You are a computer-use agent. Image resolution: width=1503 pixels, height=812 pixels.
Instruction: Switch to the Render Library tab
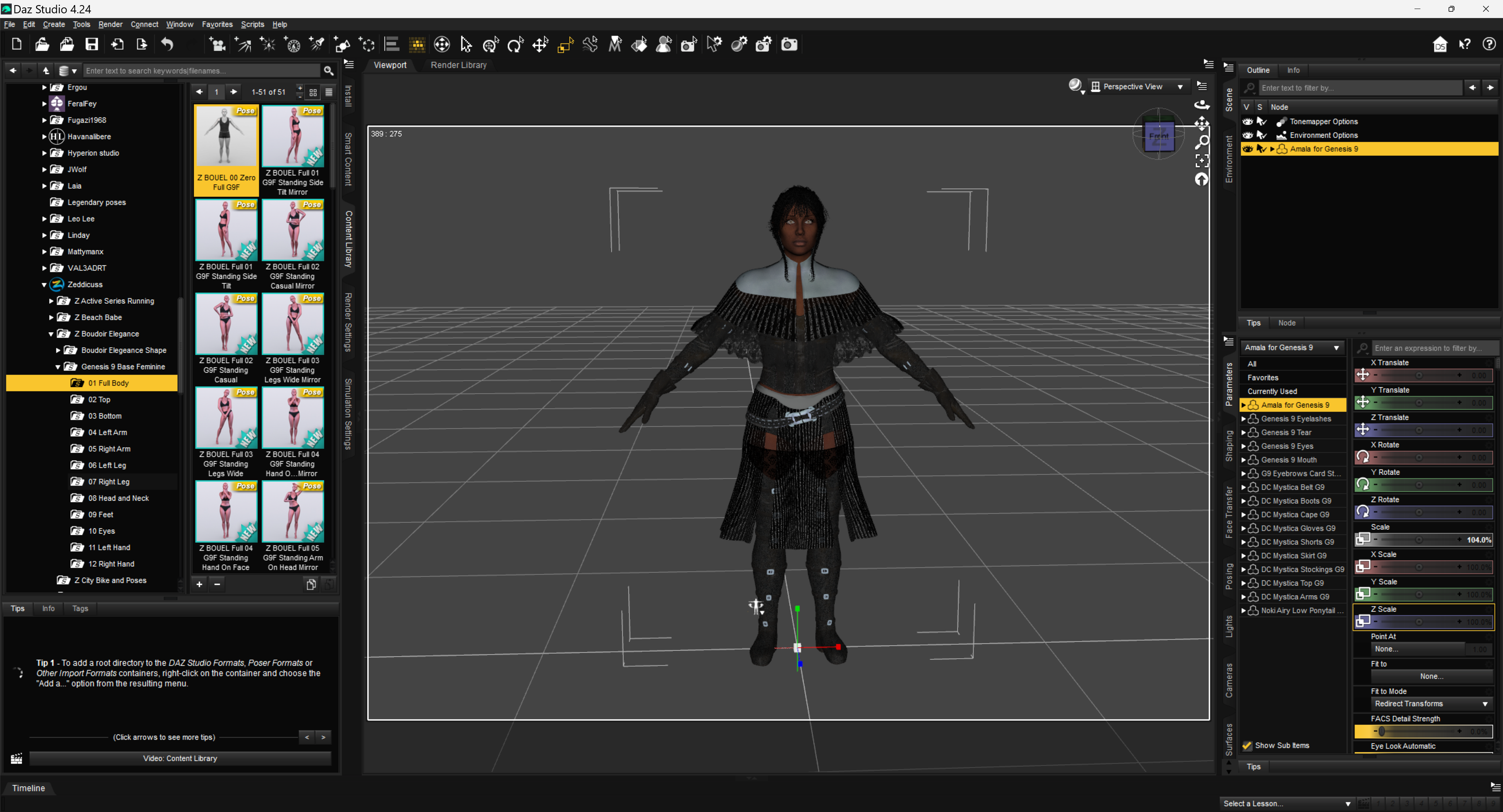458,65
